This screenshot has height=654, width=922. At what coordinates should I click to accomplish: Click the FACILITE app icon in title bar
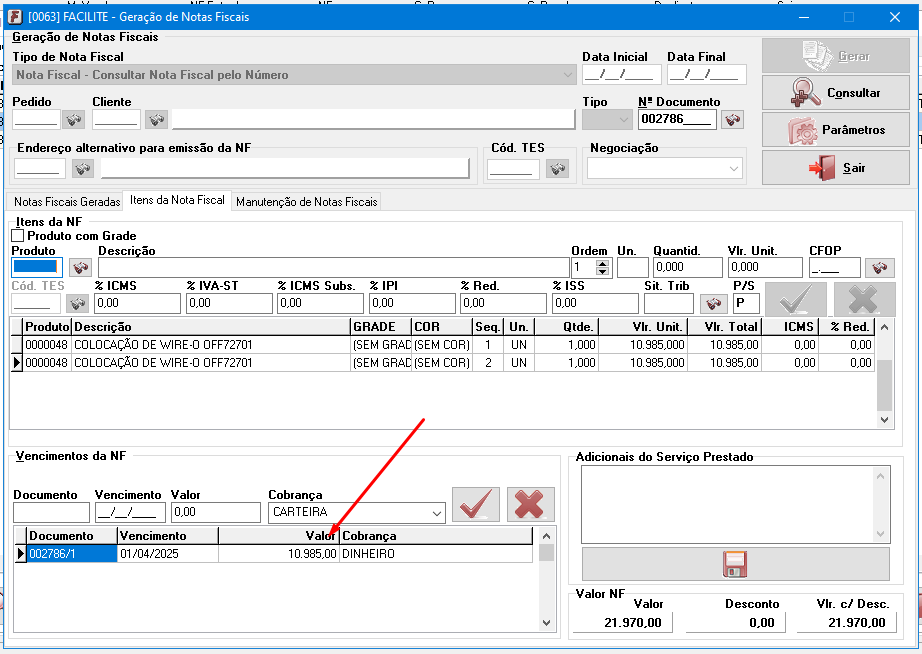pos(15,17)
